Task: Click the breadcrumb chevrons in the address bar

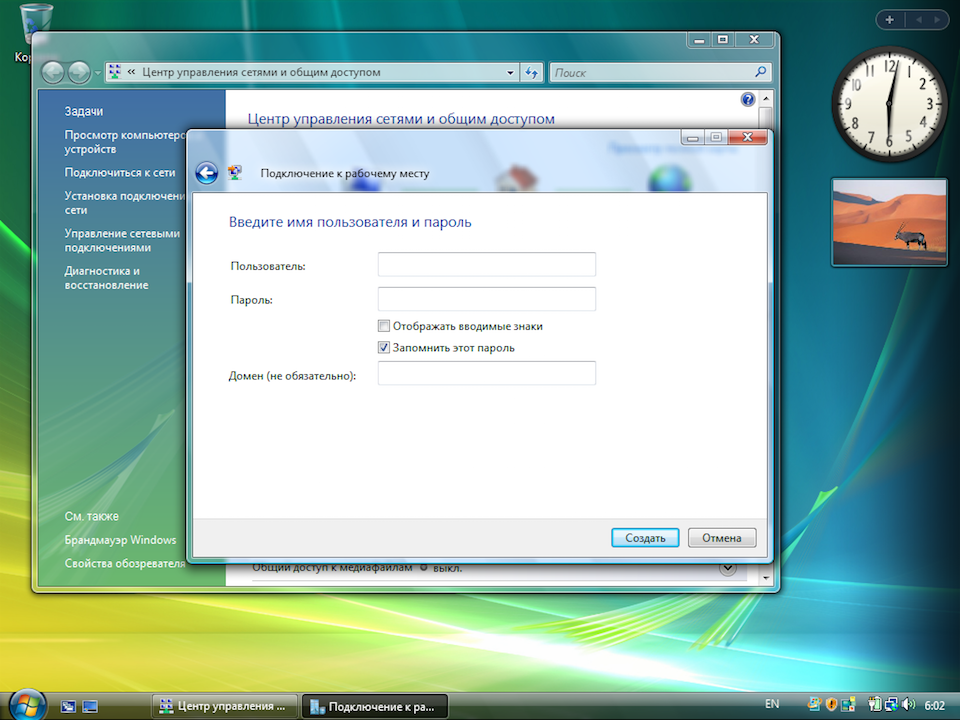Action: pos(132,72)
